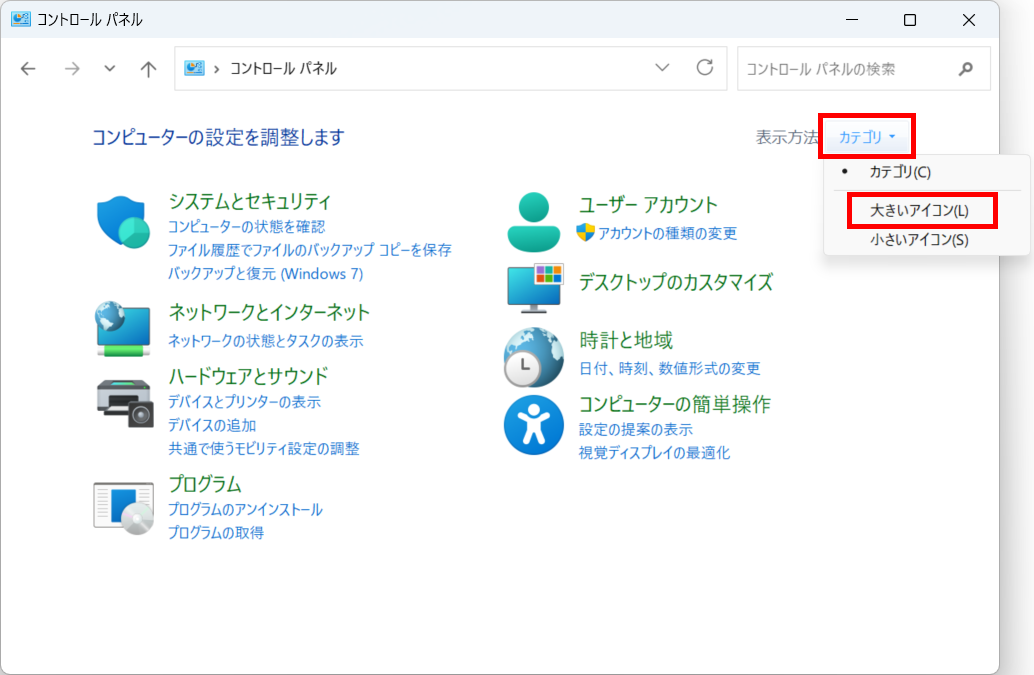The height and width of the screenshot is (675, 1034).
Task: Click デスクトップのカスタマイズ monitor icon
Action: [x=533, y=287]
